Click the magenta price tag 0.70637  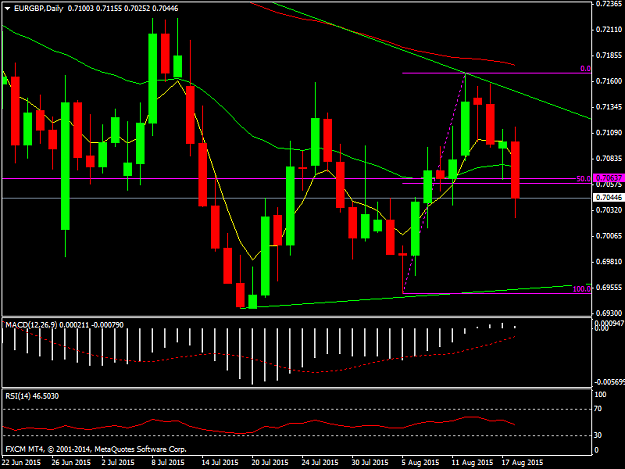[x=608, y=178]
